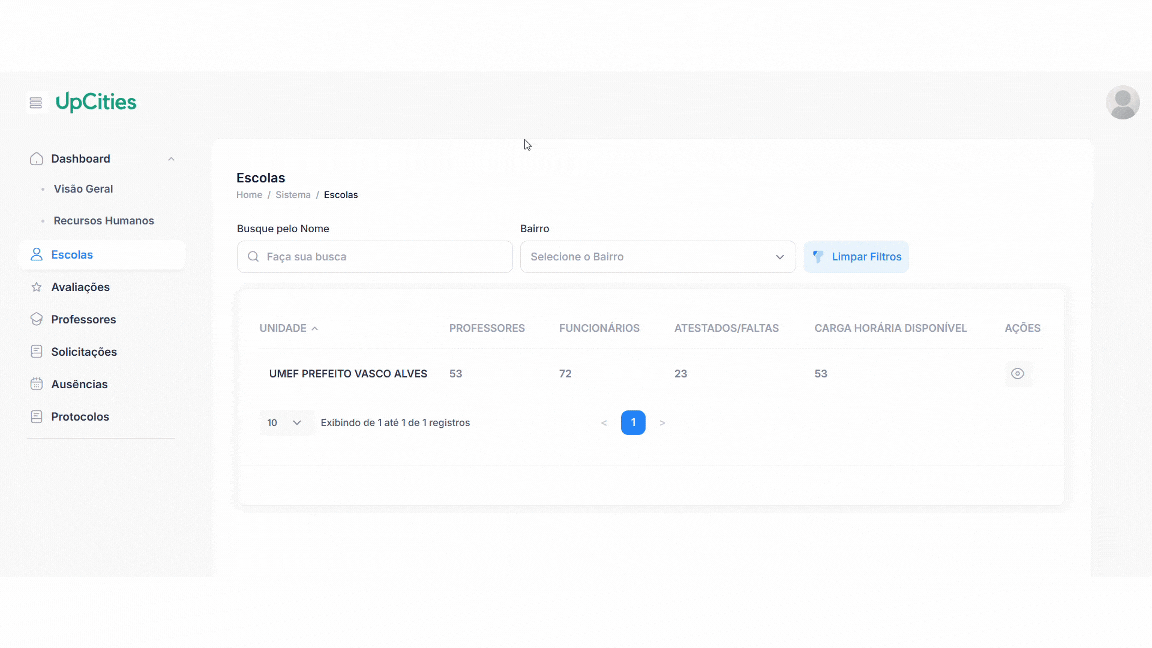The image size is (1152, 648).
Task: Click the Limpar Filtros button
Action: point(856,256)
